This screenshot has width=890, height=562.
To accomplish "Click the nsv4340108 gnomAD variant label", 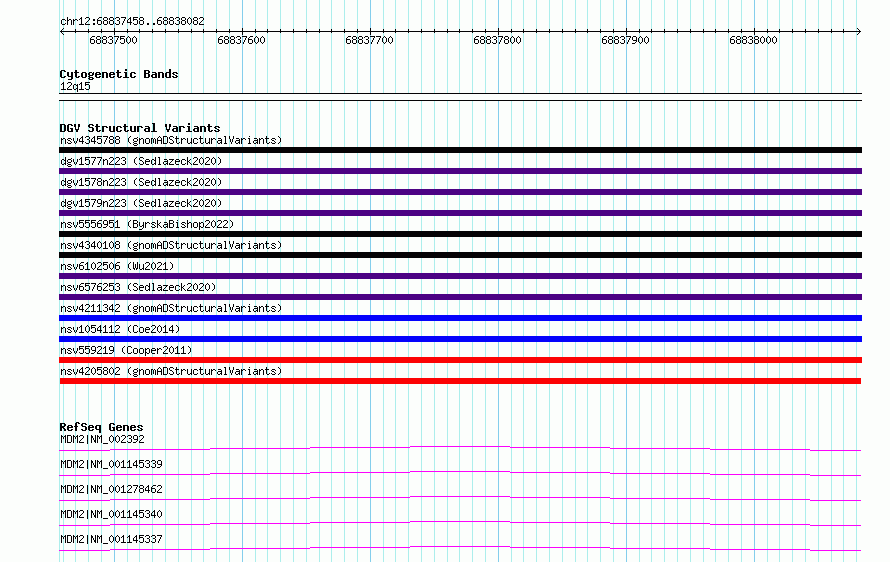I will 171,245.
